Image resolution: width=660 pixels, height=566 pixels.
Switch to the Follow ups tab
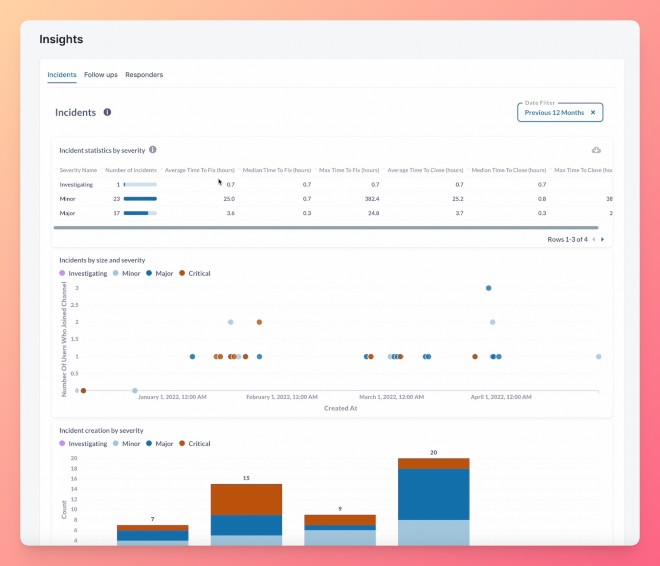(x=101, y=74)
